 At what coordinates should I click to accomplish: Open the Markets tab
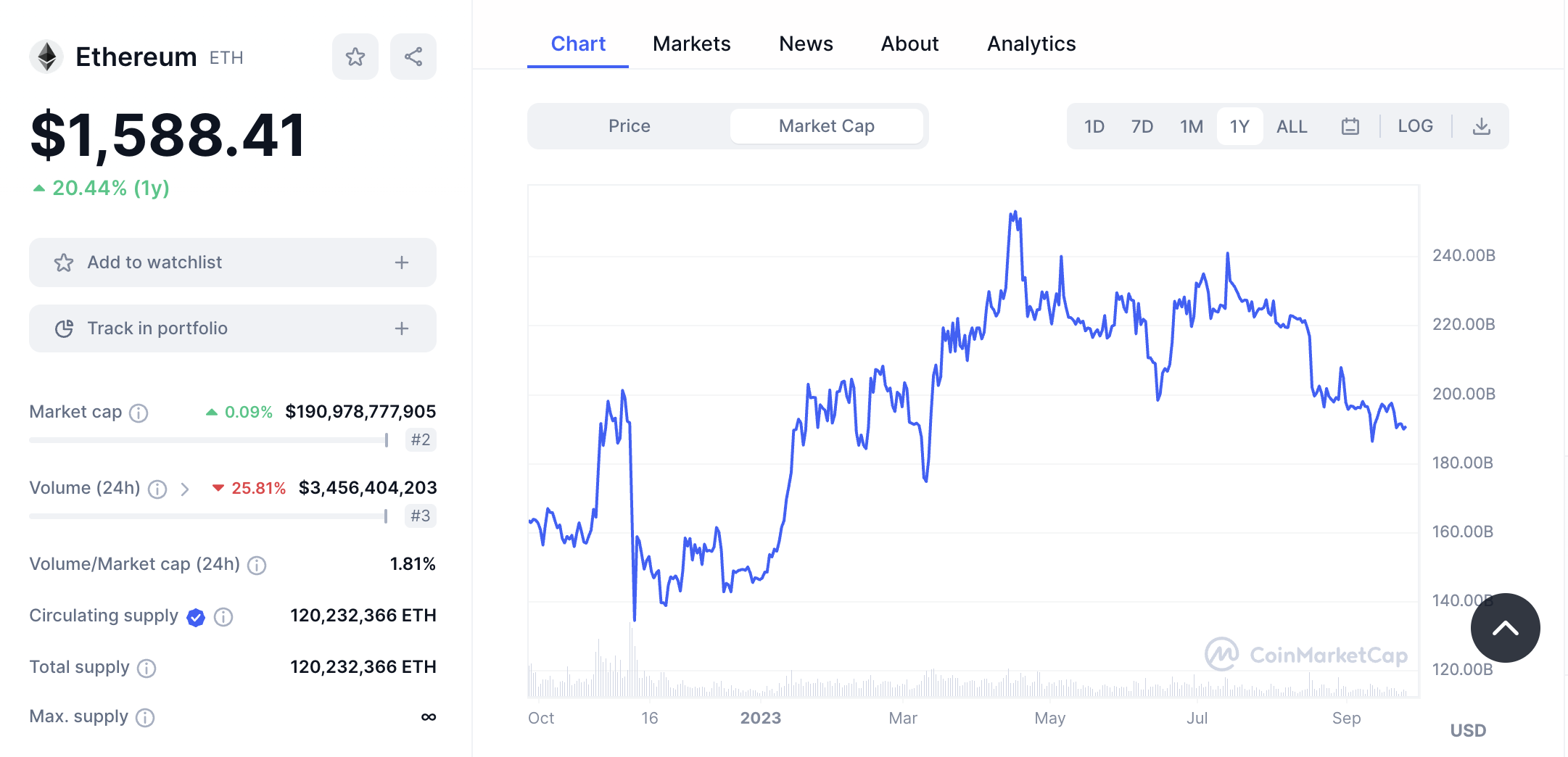tap(691, 44)
